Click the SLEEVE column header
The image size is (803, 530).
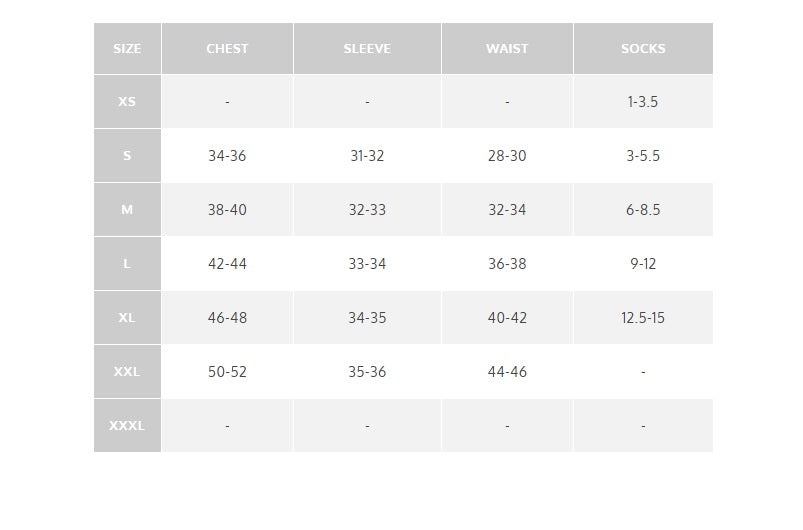click(x=367, y=49)
